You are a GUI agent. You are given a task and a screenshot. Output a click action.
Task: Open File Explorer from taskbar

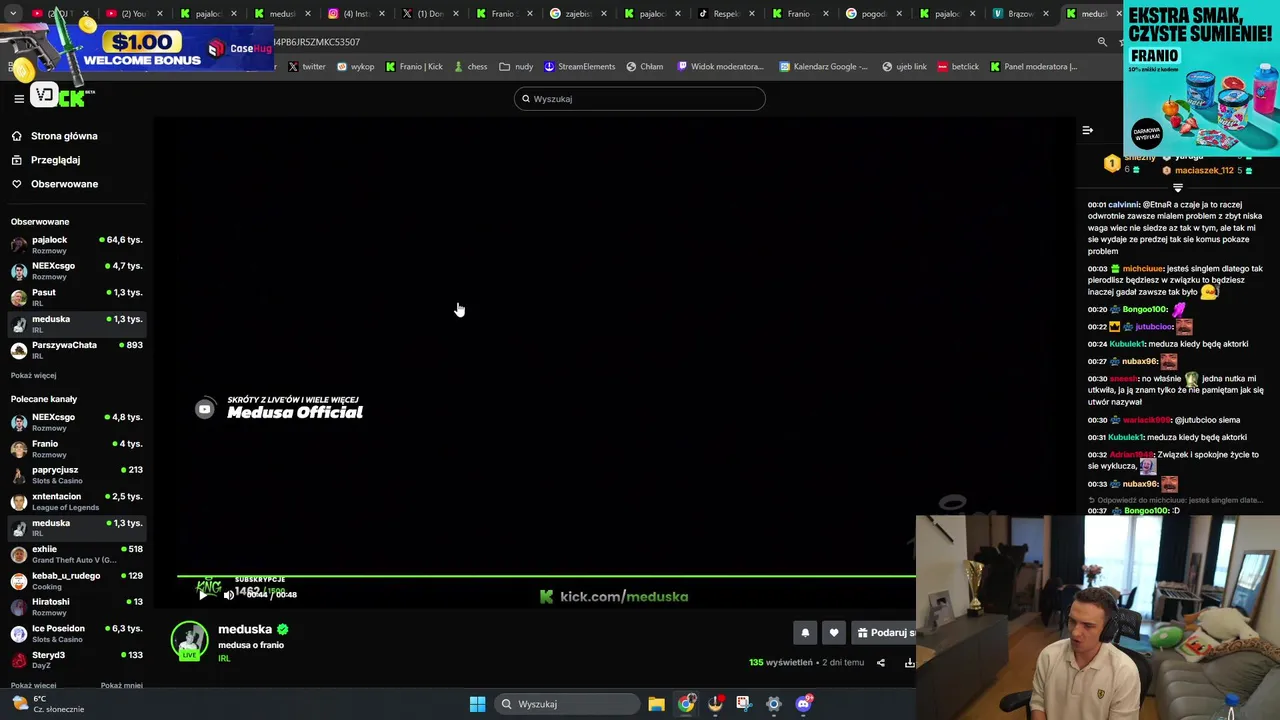pyautogui.click(x=656, y=704)
